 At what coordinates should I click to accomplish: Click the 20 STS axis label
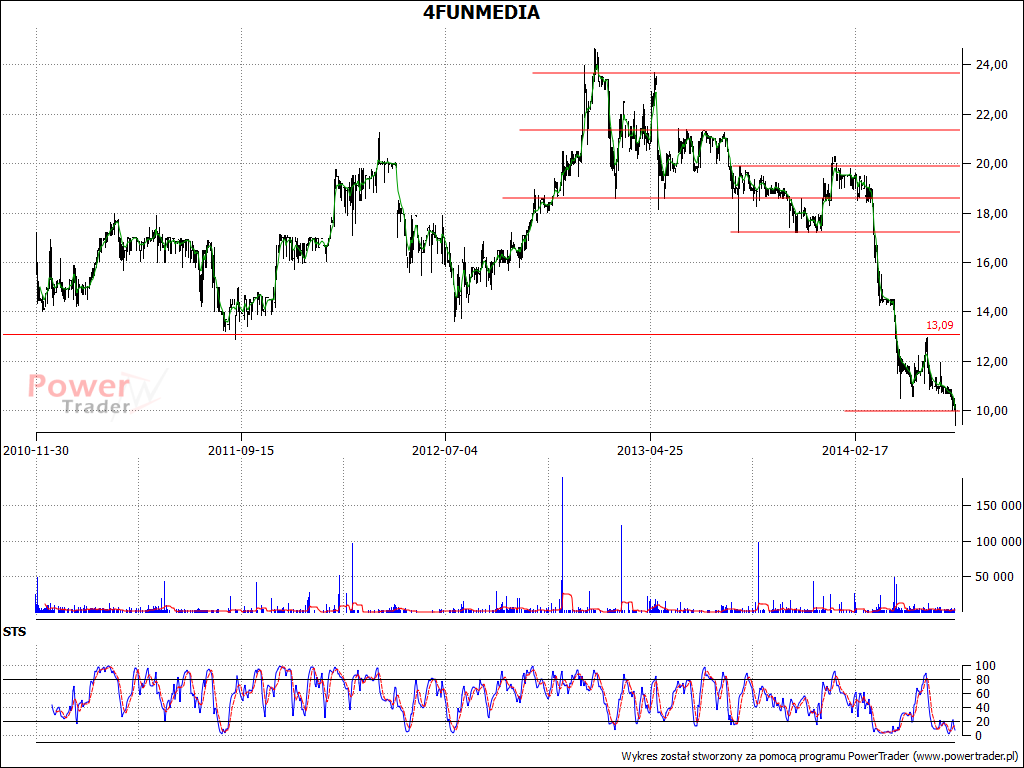[x=982, y=722]
